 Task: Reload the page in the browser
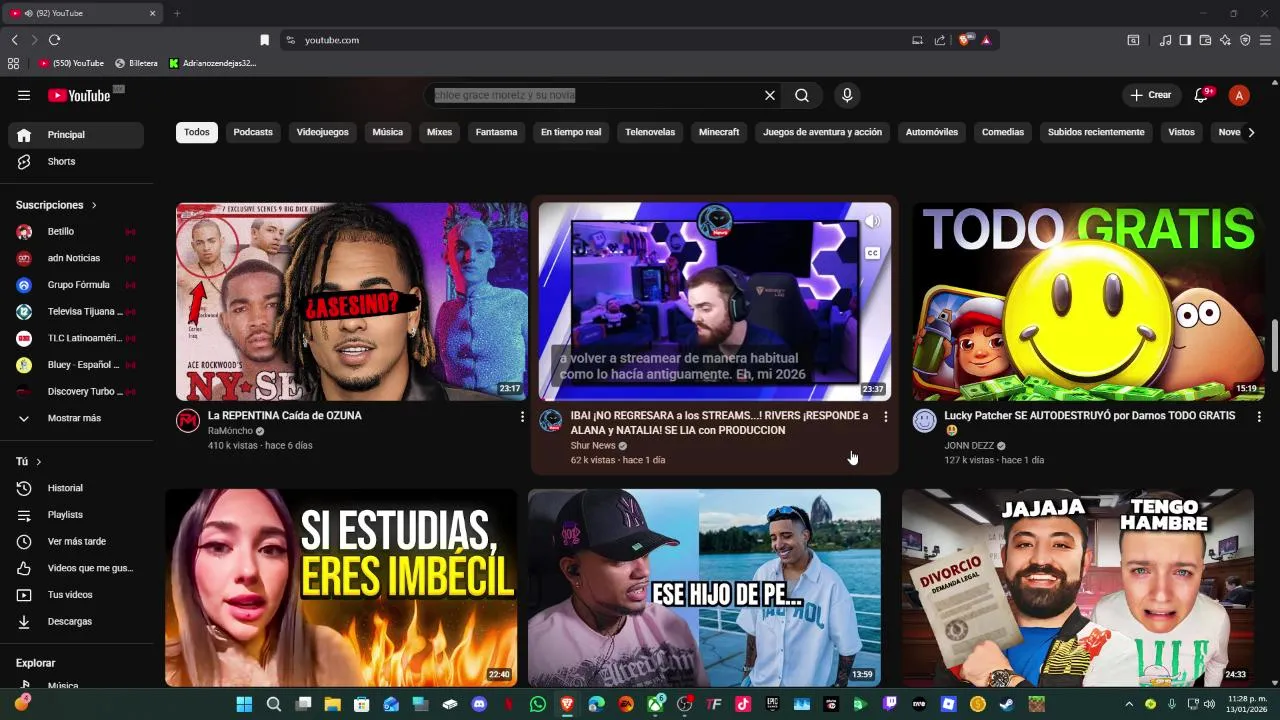[54, 40]
